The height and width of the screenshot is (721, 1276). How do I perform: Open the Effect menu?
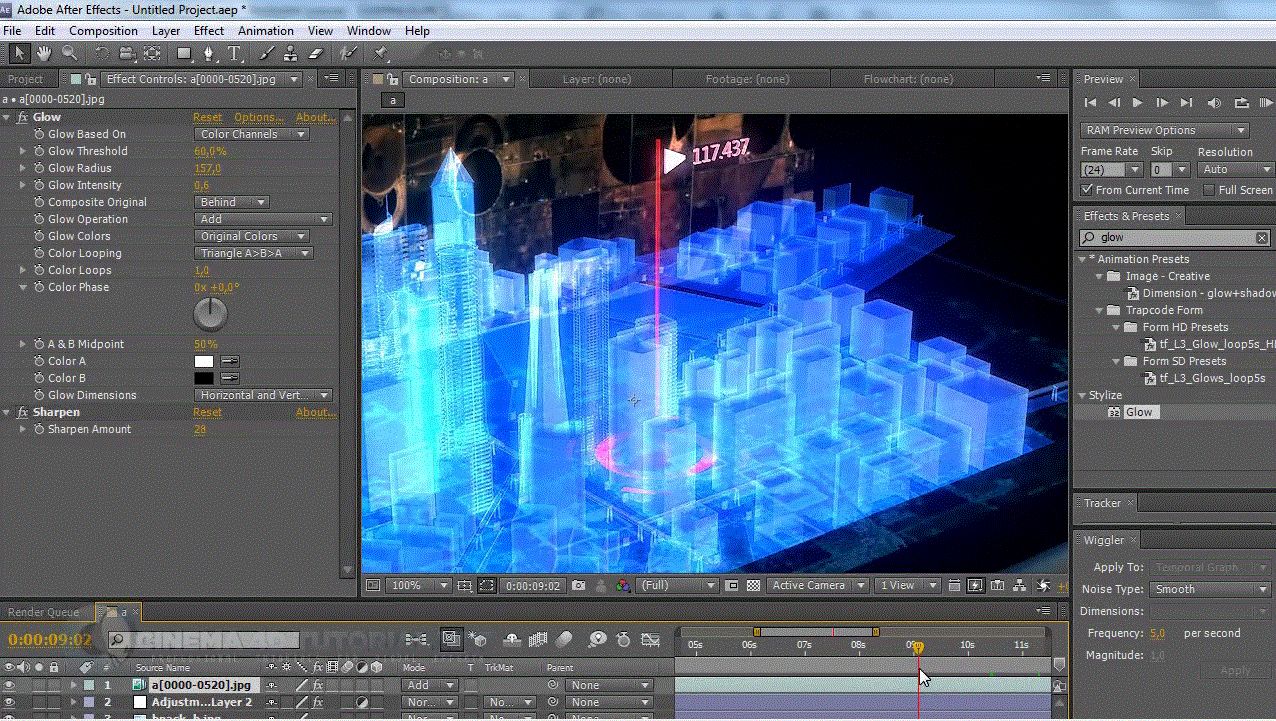point(209,31)
